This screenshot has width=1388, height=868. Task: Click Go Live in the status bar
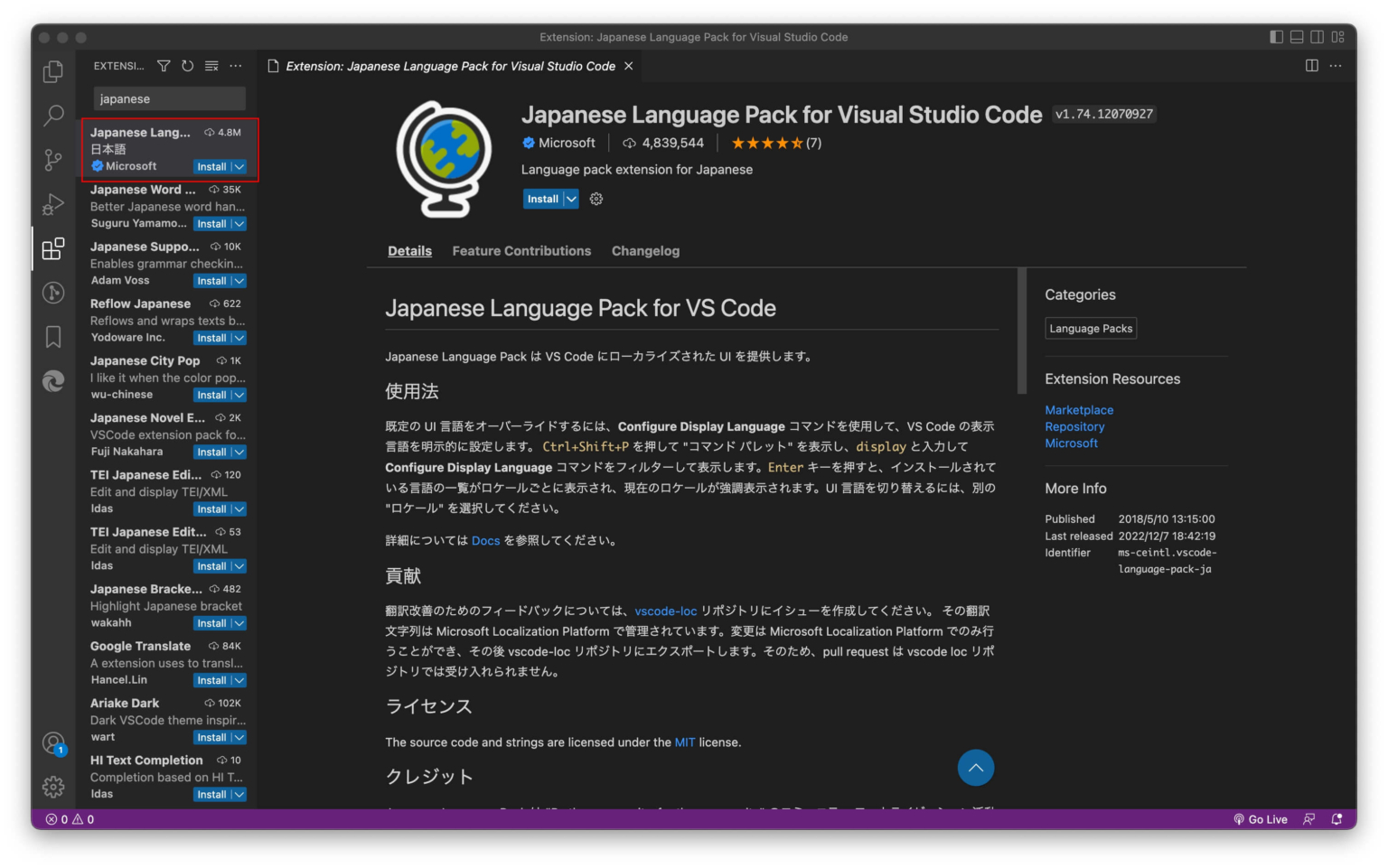tap(1261, 819)
